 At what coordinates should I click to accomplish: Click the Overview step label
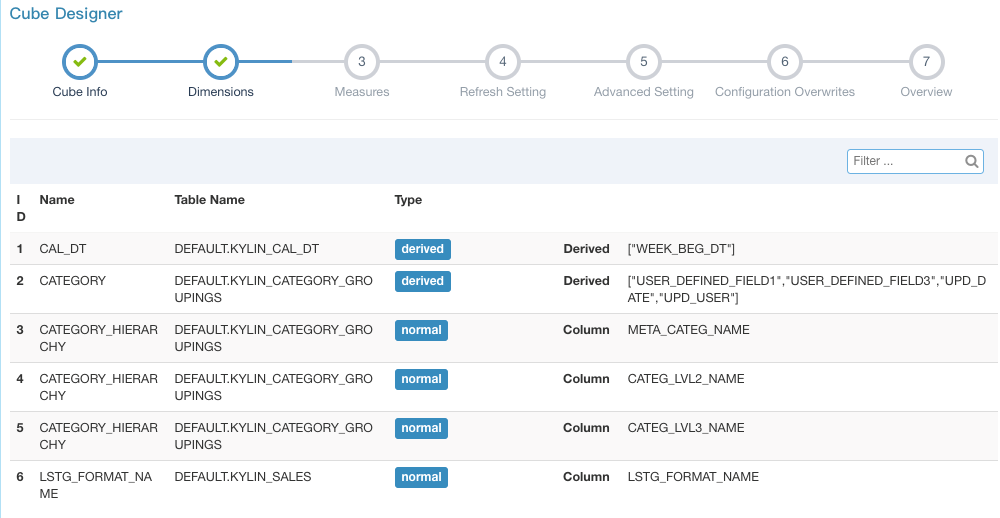pyautogui.click(x=926, y=92)
